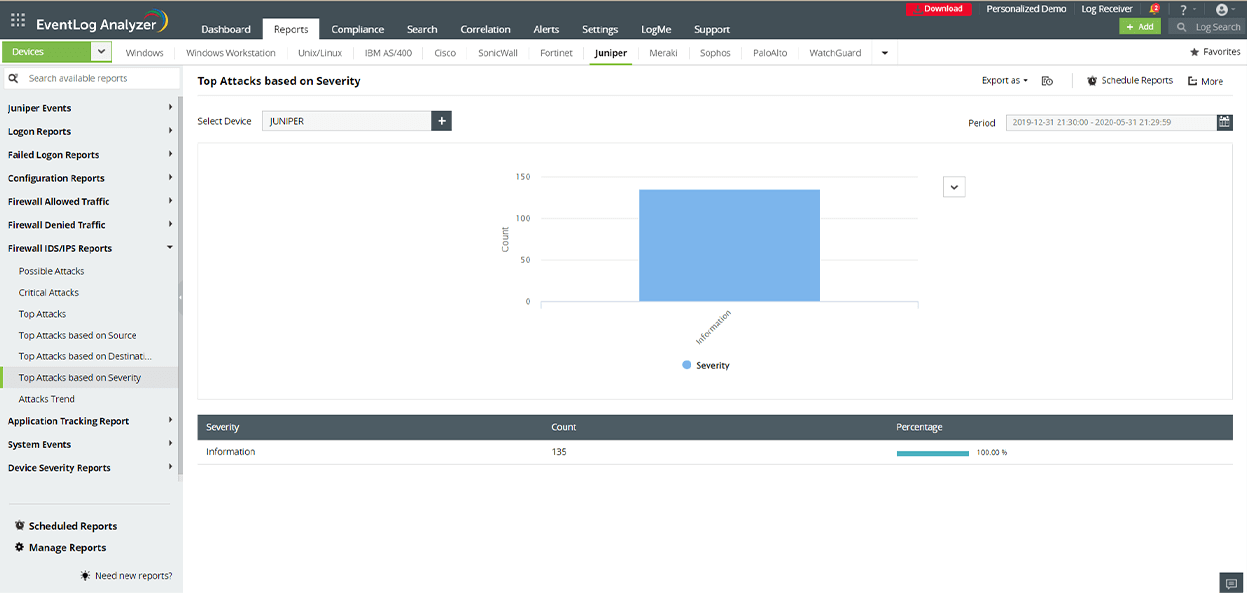Expand Firewall Allowed Traffic section

(x=90, y=201)
